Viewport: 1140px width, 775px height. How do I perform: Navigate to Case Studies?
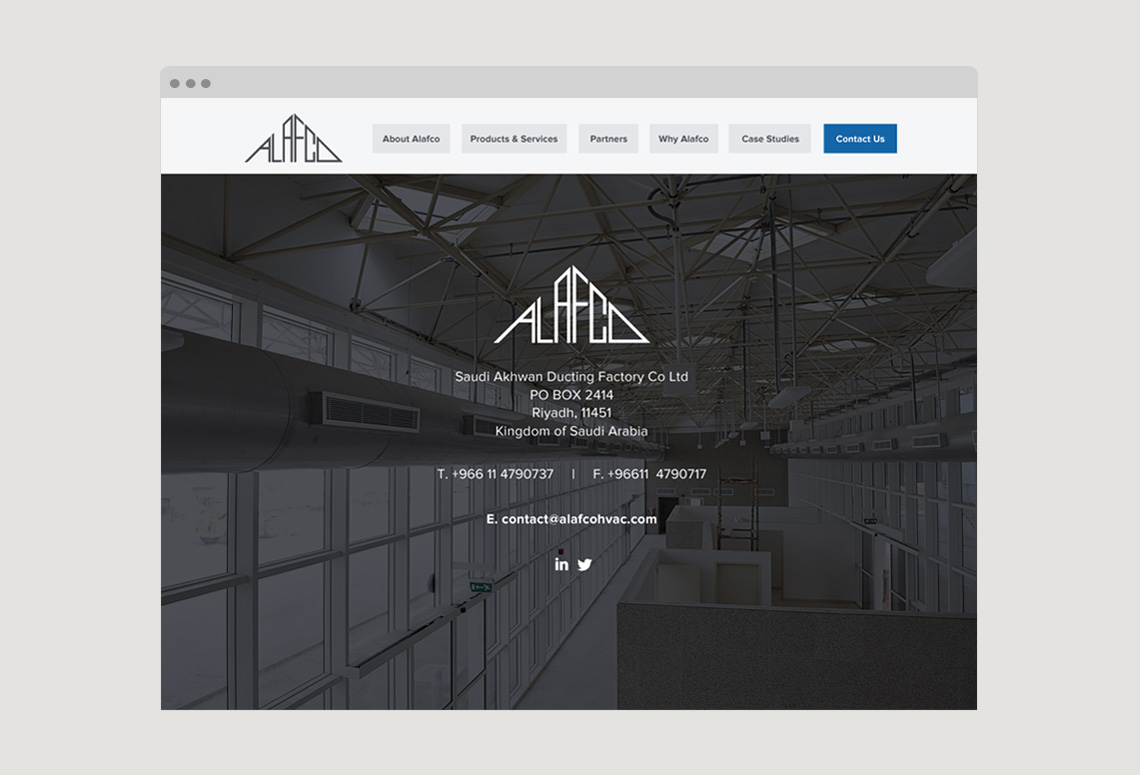(770, 139)
